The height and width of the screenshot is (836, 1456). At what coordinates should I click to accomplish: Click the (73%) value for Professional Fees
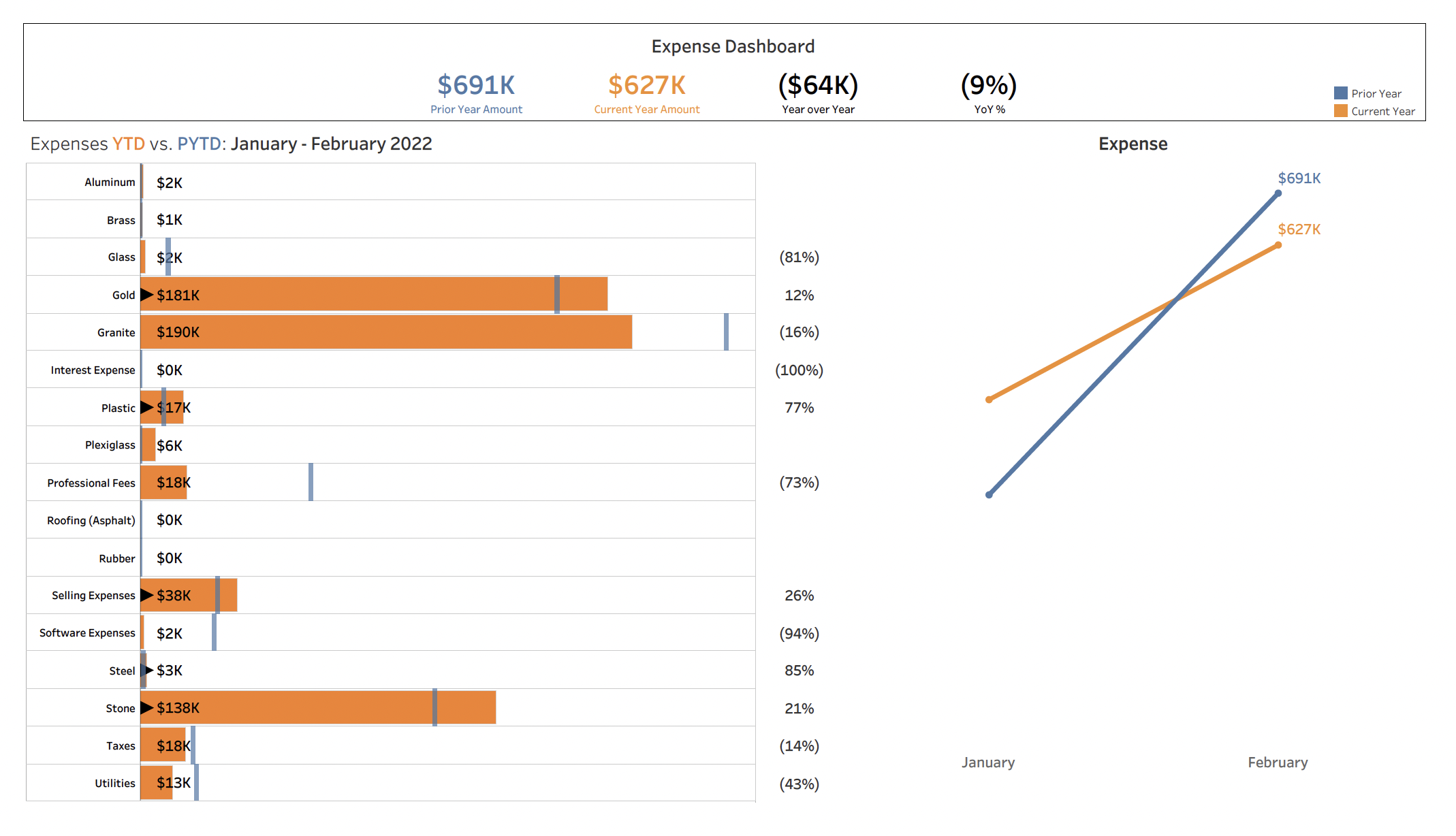[x=799, y=483]
